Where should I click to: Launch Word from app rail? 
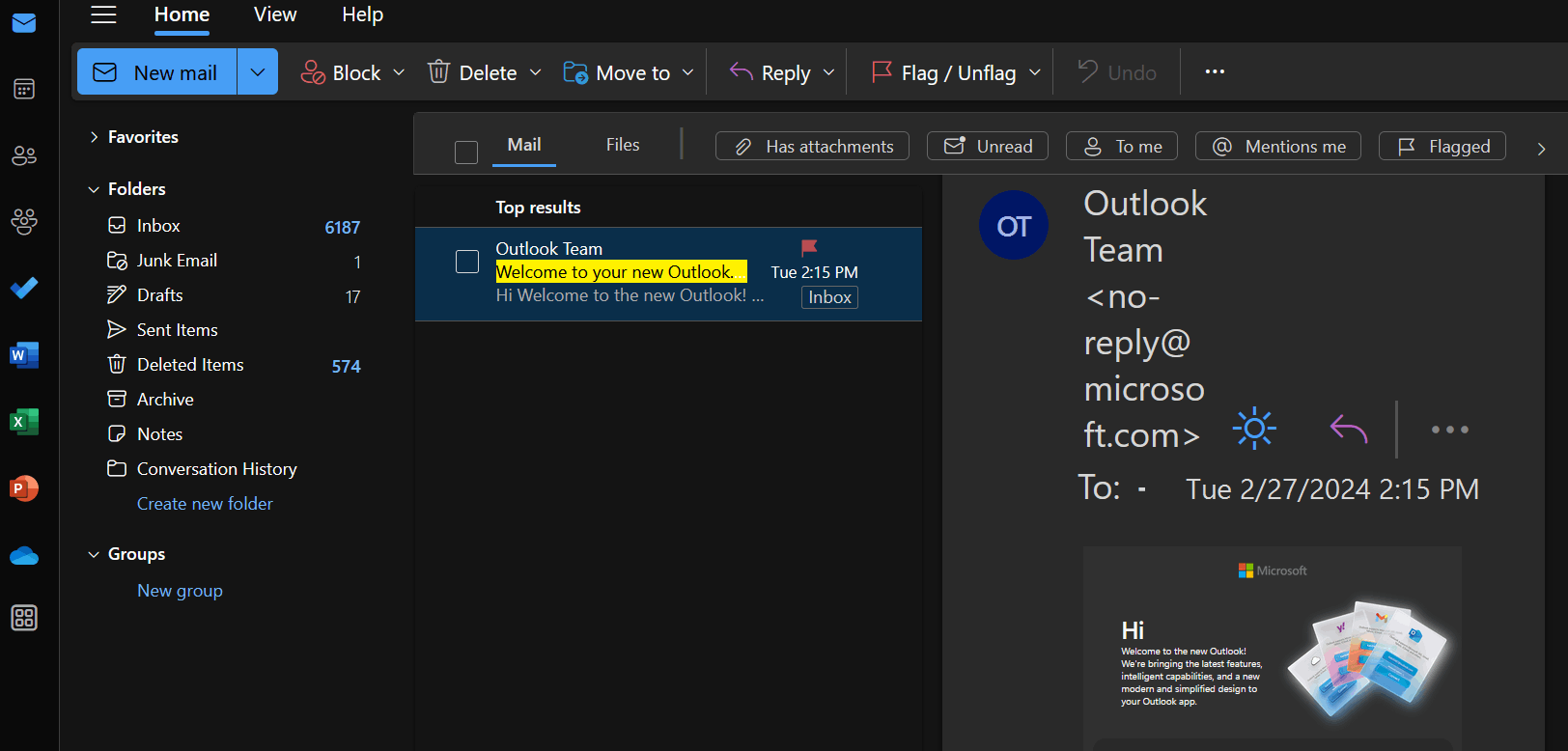(24, 355)
